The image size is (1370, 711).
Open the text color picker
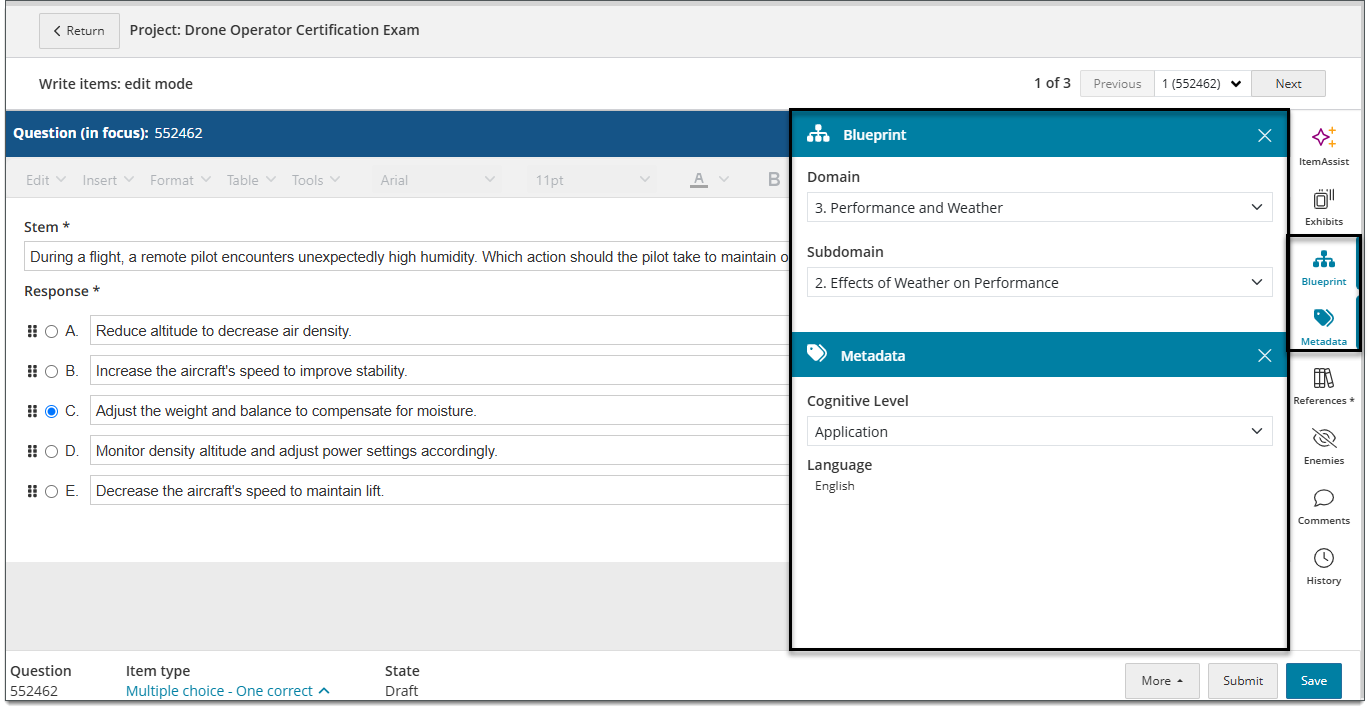pyautogui.click(x=710, y=180)
